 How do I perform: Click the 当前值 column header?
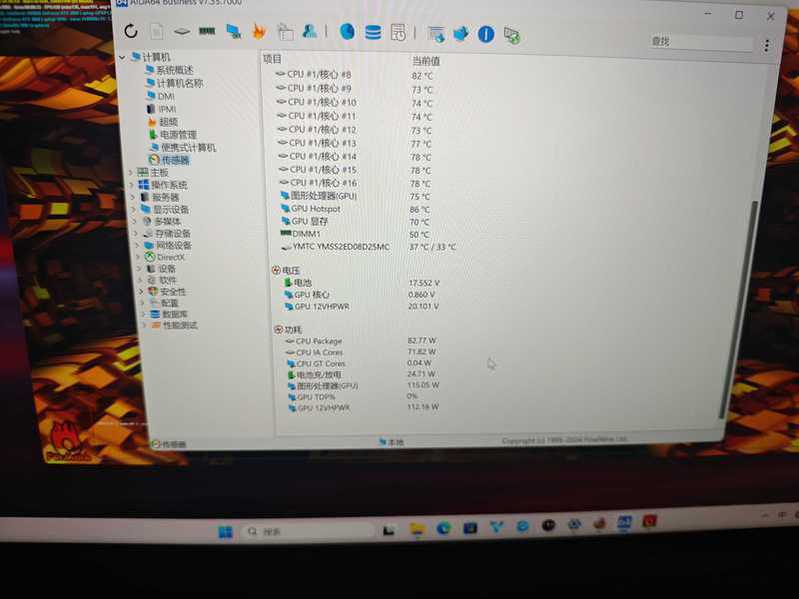pos(426,61)
